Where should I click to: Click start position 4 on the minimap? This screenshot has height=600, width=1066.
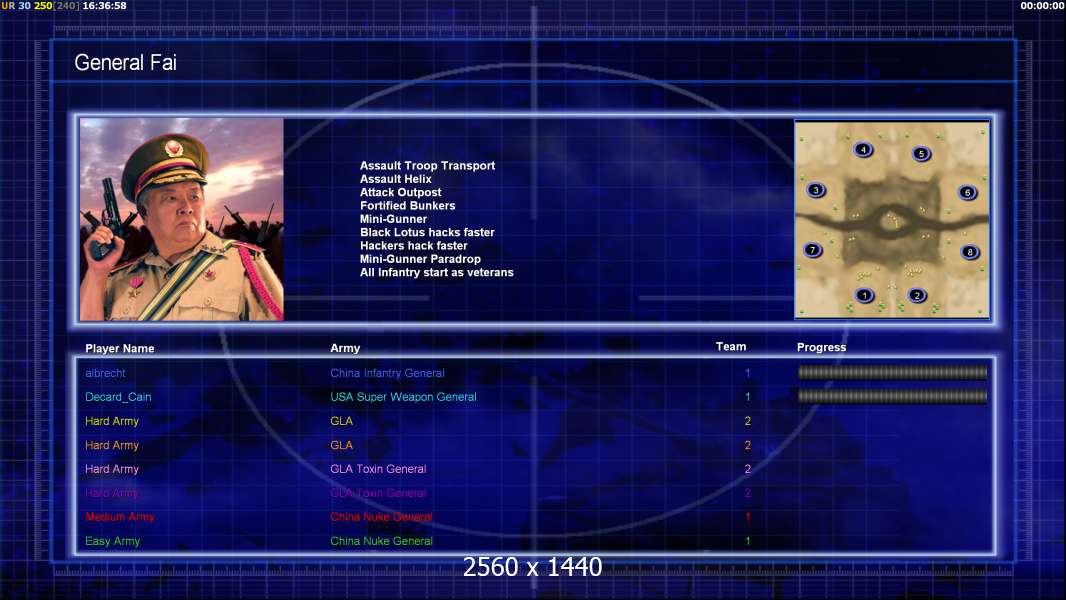[863, 150]
